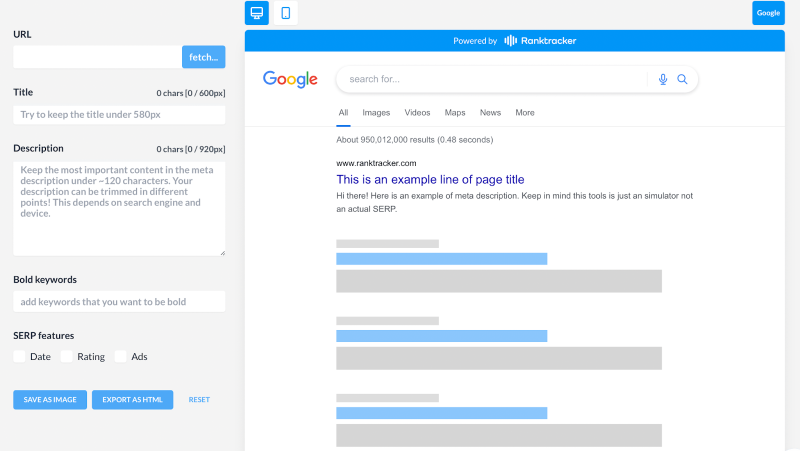This screenshot has height=451, width=800.
Task: Select the All search tab
Action: [x=343, y=113]
